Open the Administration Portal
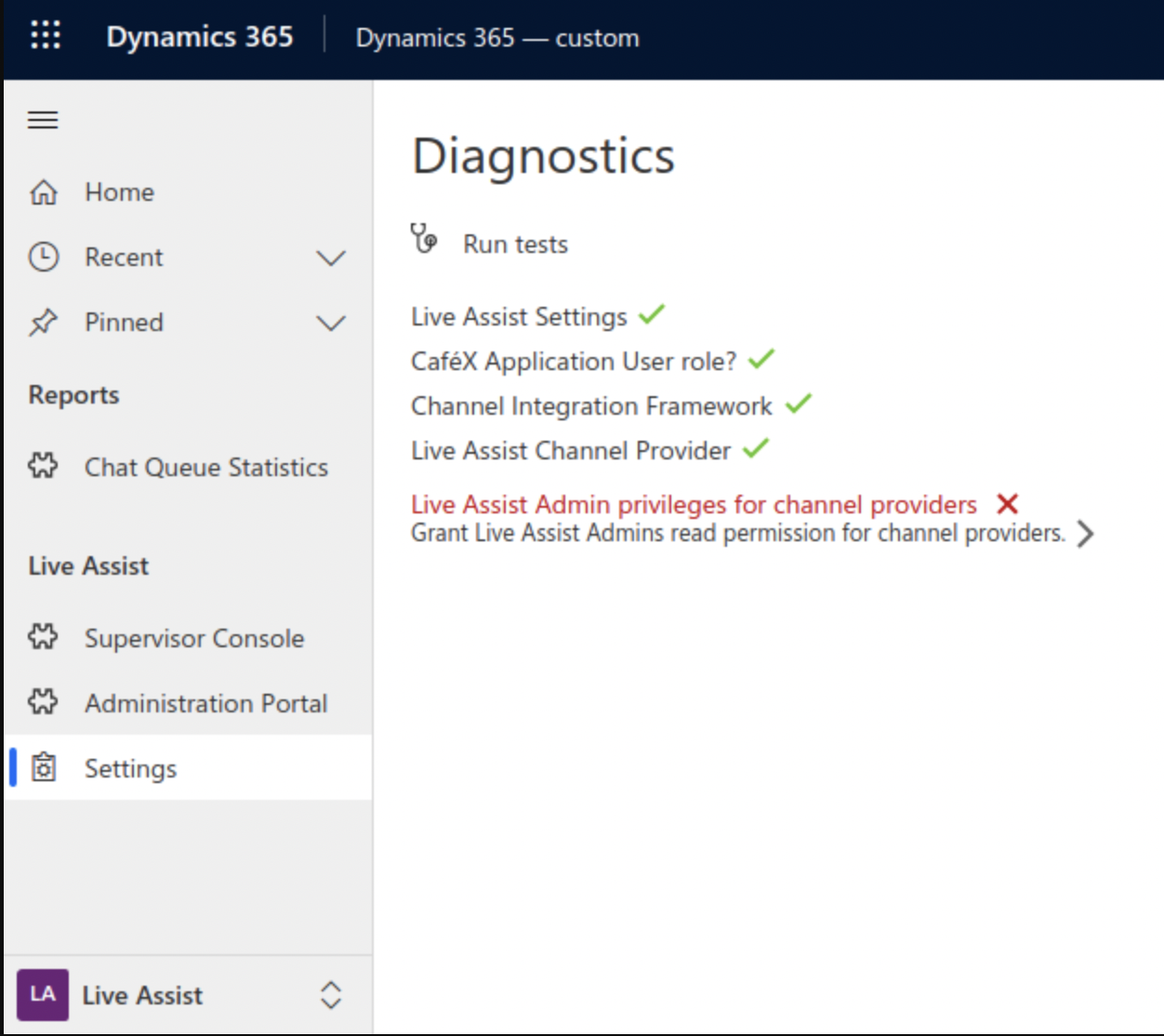The width and height of the screenshot is (1164, 1036). point(188,703)
